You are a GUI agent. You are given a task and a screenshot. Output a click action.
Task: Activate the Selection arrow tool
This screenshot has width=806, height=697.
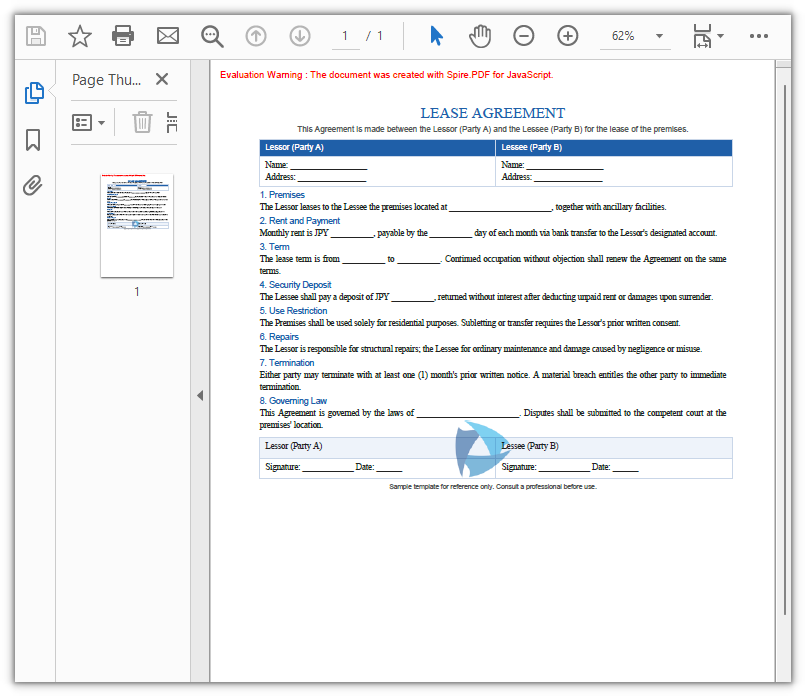point(436,36)
